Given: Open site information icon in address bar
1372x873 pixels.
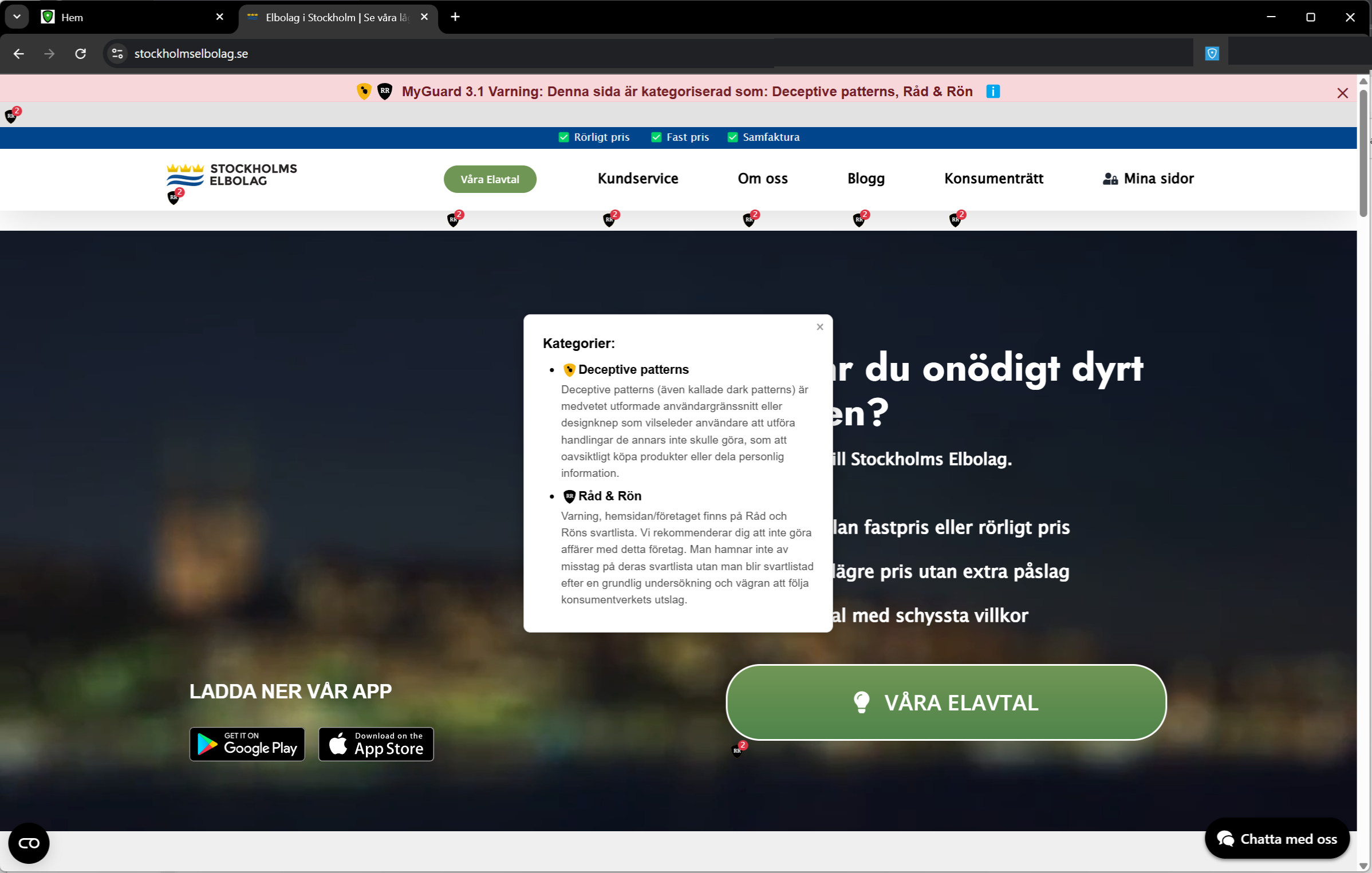Looking at the screenshot, I should click(x=117, y=54).
